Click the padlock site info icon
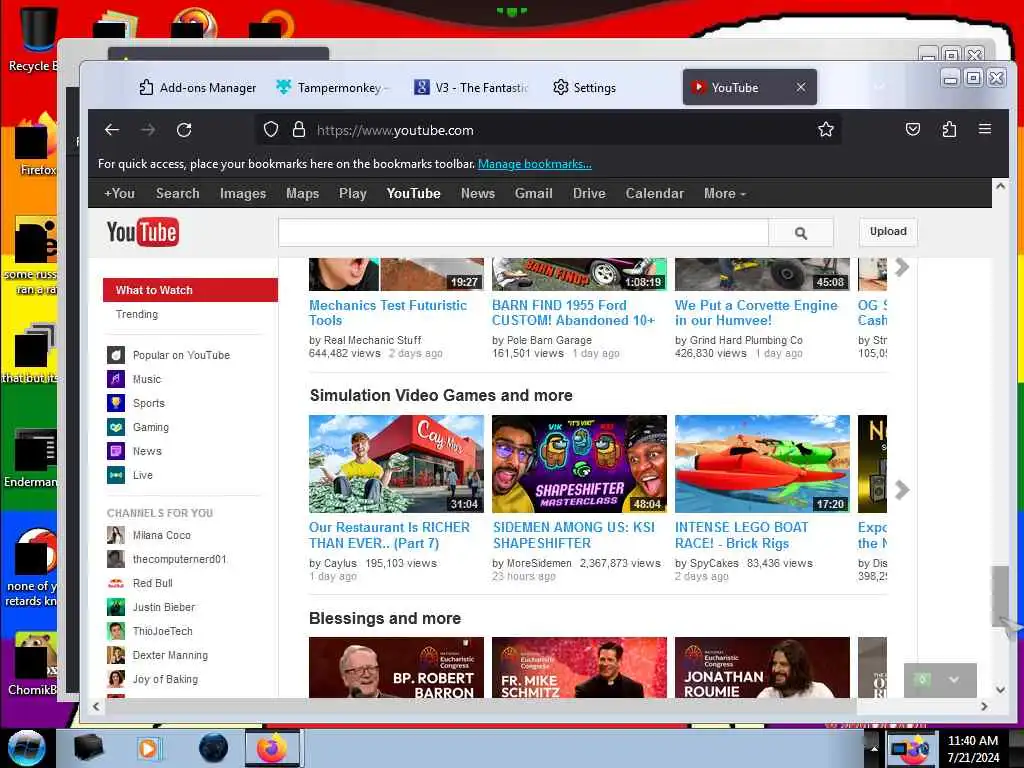The width and height of the screenshot is (1024, 768). pyautogui.click(x=299, y=129)
